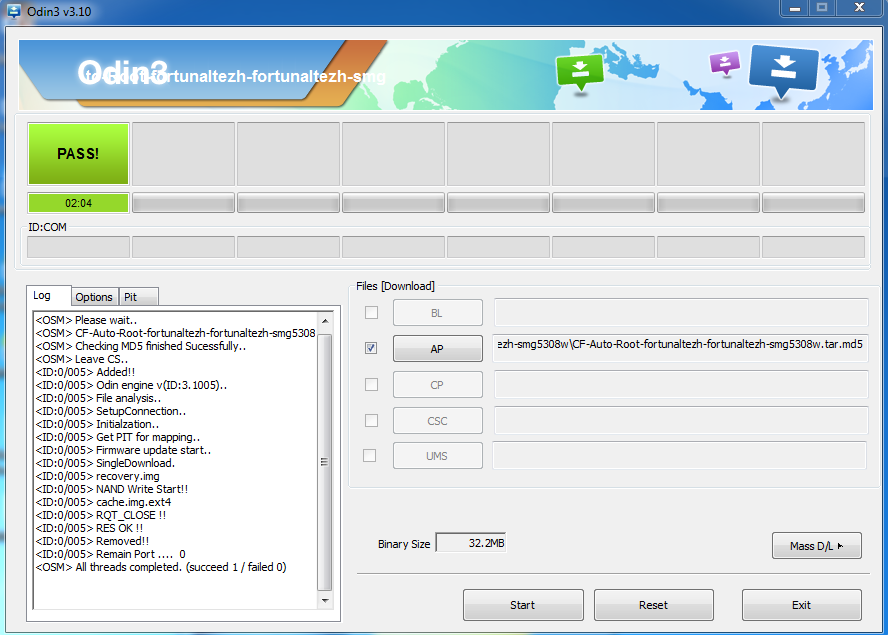Click the CSC file path field
The image size is (888, 635).
[681, 420]
